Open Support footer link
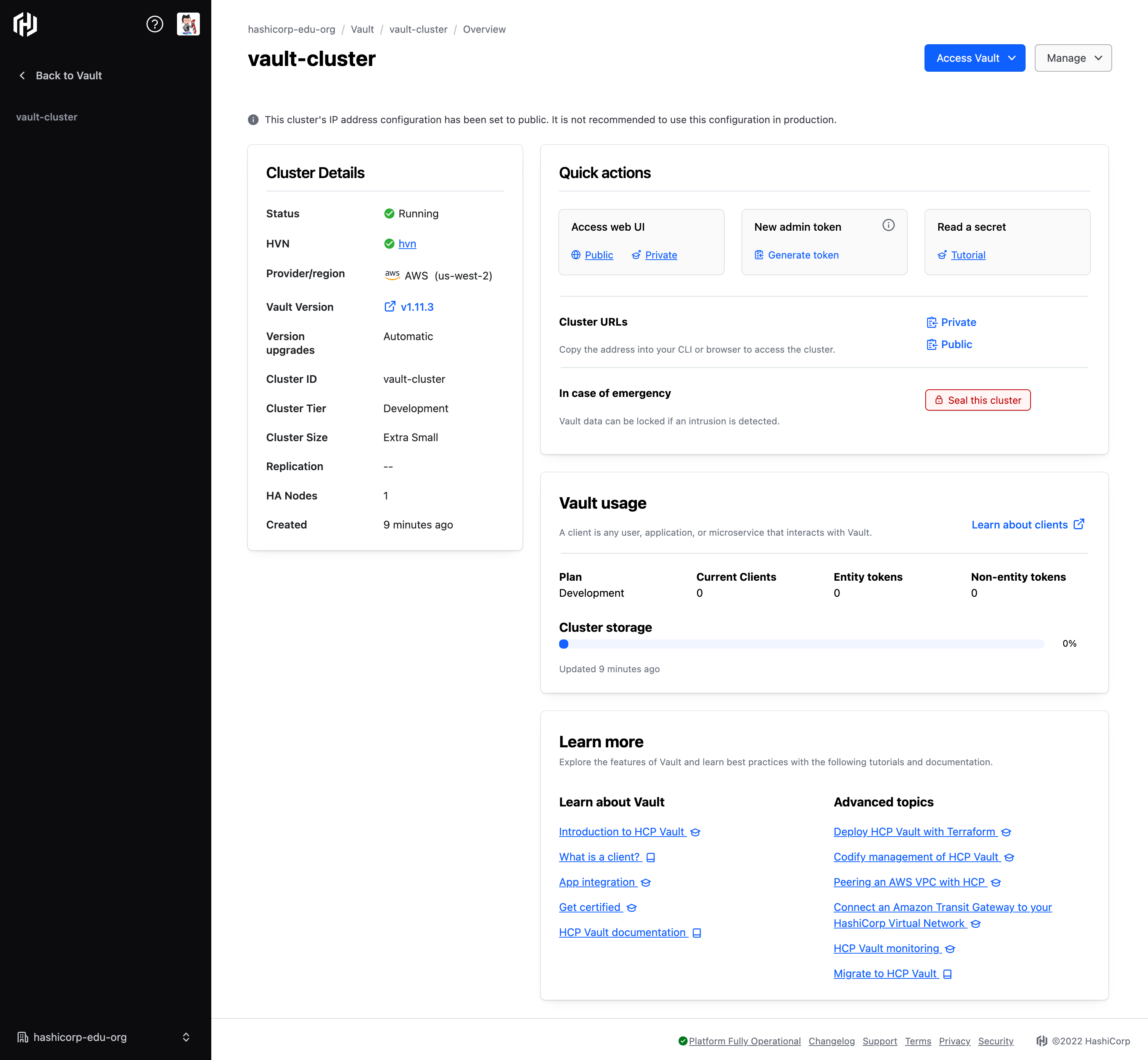Screen dimensions: 1148x1060 click(879, 1041)
